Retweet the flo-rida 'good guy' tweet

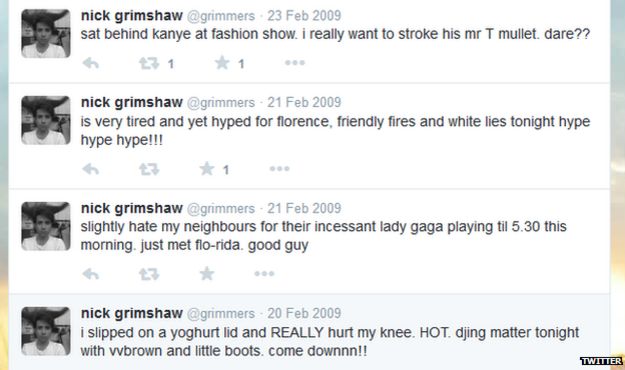[x=149, y=274]
